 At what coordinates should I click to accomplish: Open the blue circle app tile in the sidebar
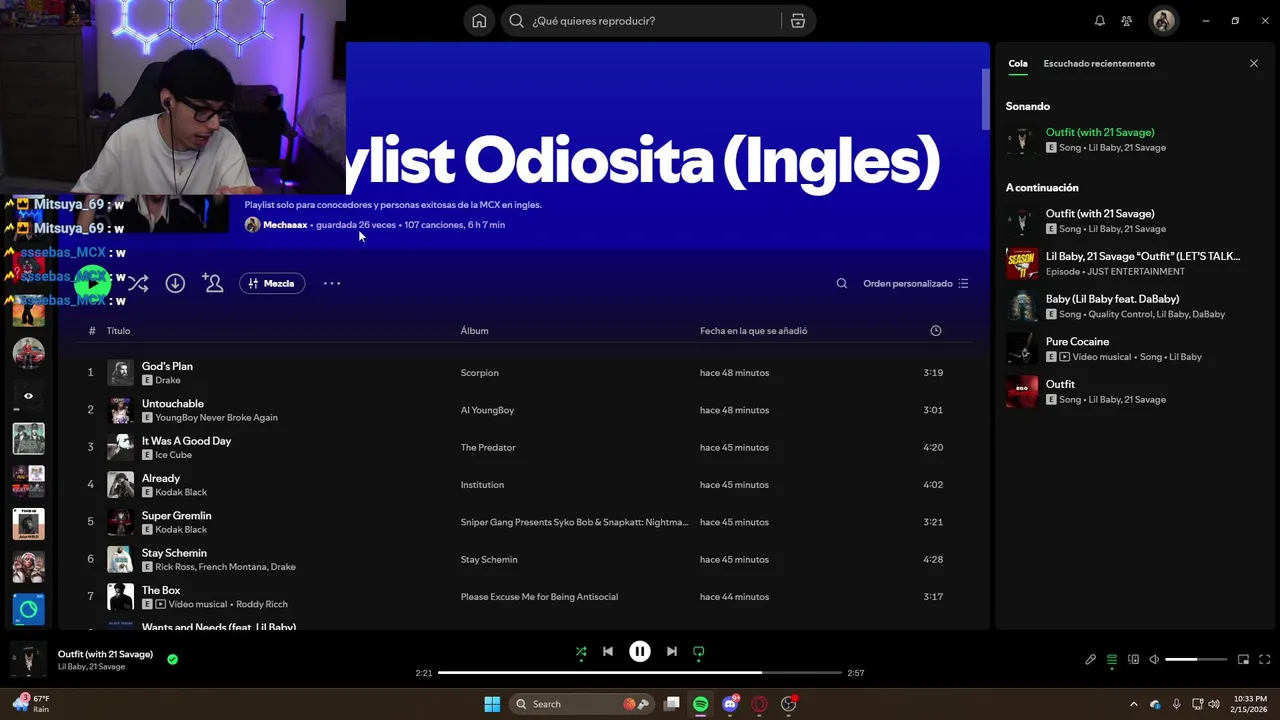[28, 609]
